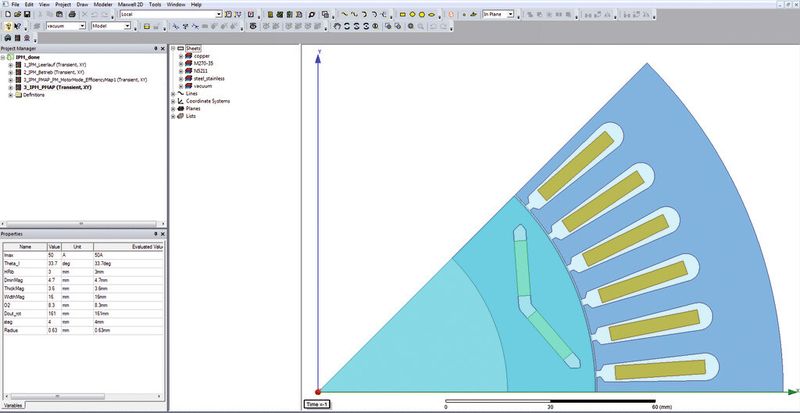Viewport: 800px width, 413px height.
Task: Expand the copper sheet group
Action: [x=181, y=56]
